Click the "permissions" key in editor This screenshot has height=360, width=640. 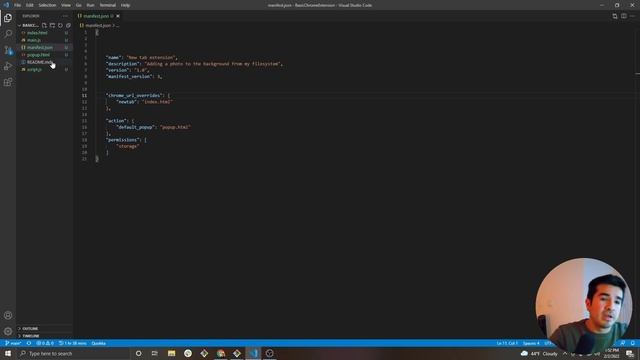coord(123,140)
